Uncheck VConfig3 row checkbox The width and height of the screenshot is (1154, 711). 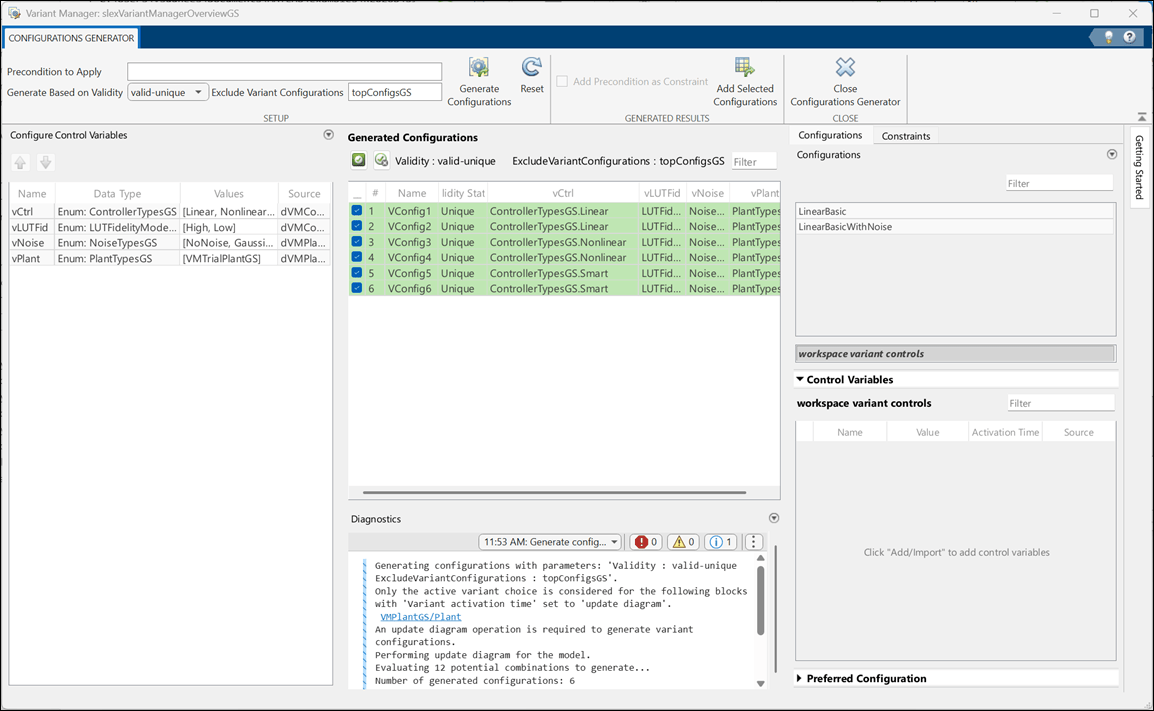[x=357, y=241]
